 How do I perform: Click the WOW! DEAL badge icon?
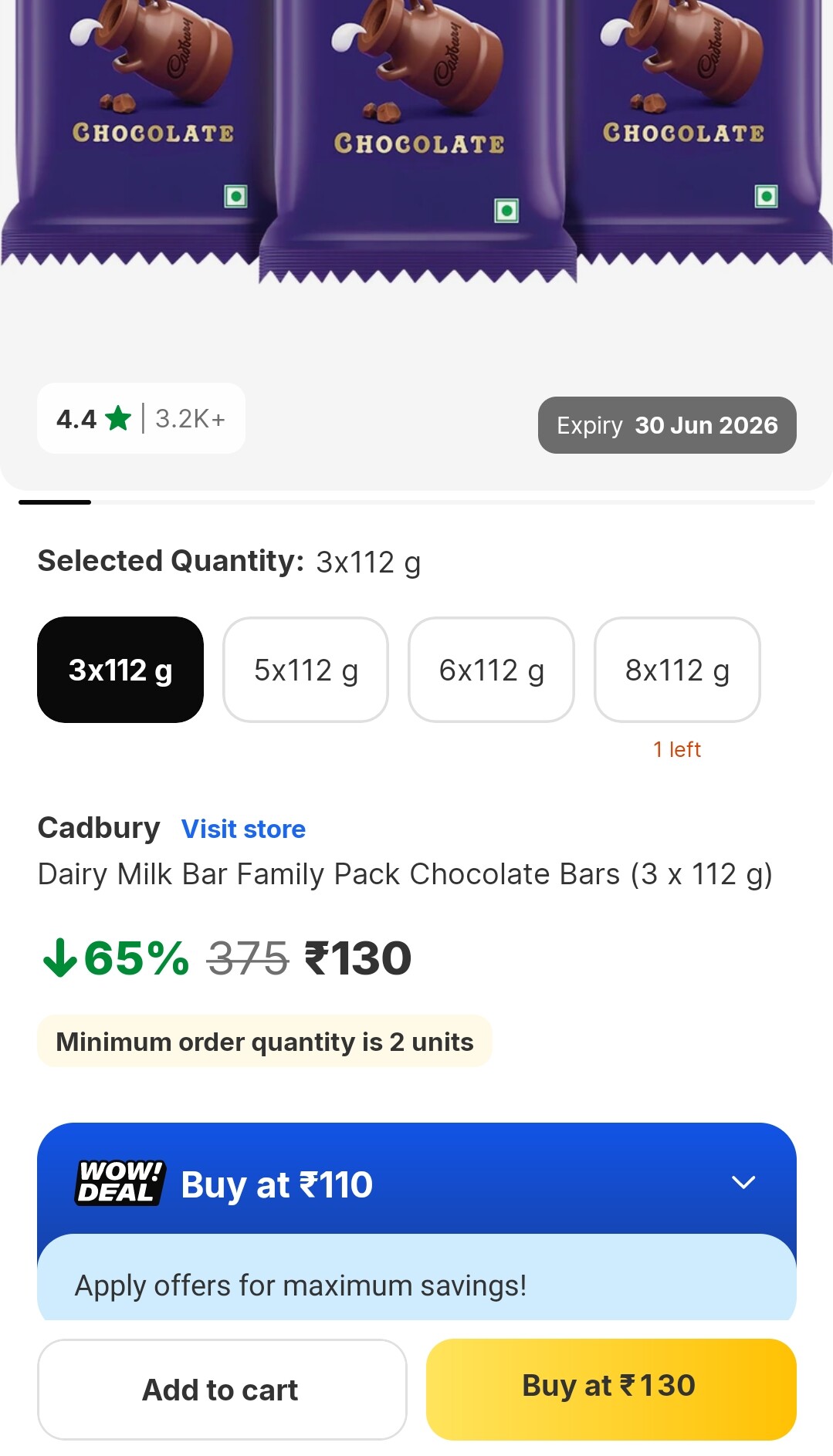(120, 1183)
